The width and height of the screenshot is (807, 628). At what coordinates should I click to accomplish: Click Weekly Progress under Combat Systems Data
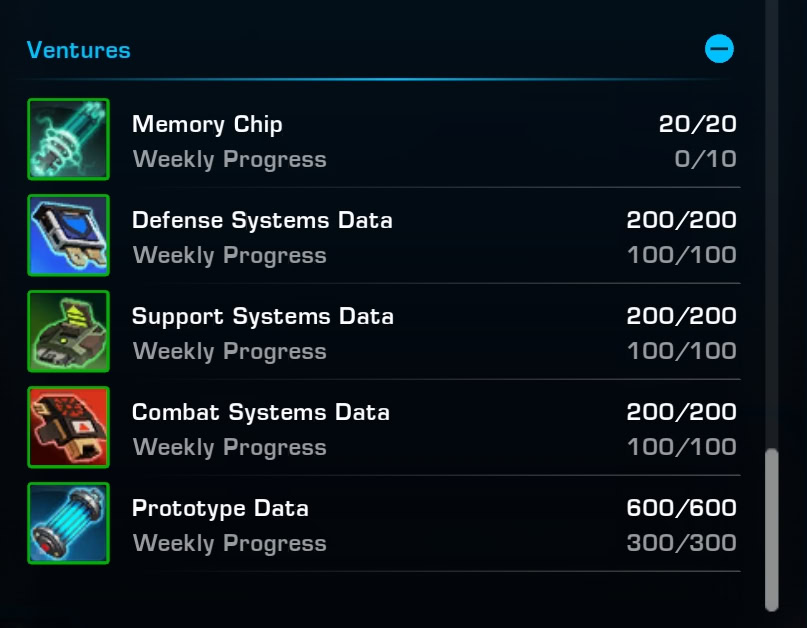[x=230, y=448]
